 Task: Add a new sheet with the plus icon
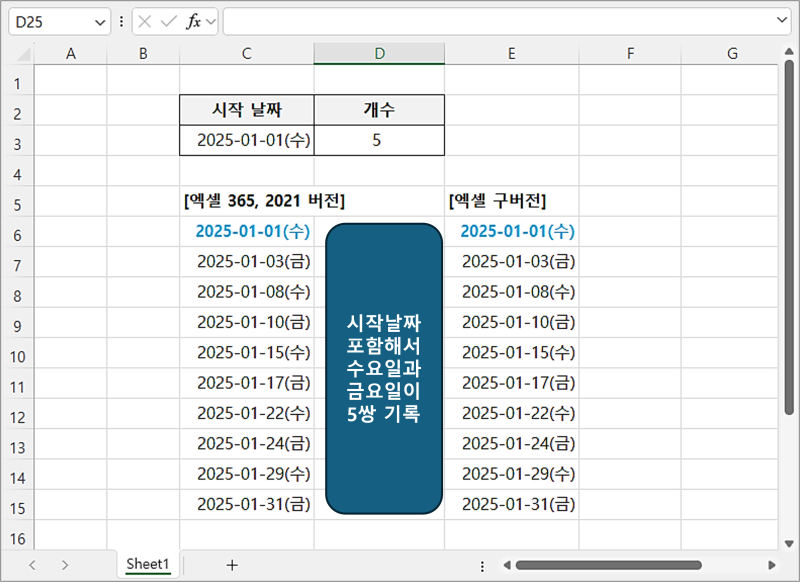point(232,565)
